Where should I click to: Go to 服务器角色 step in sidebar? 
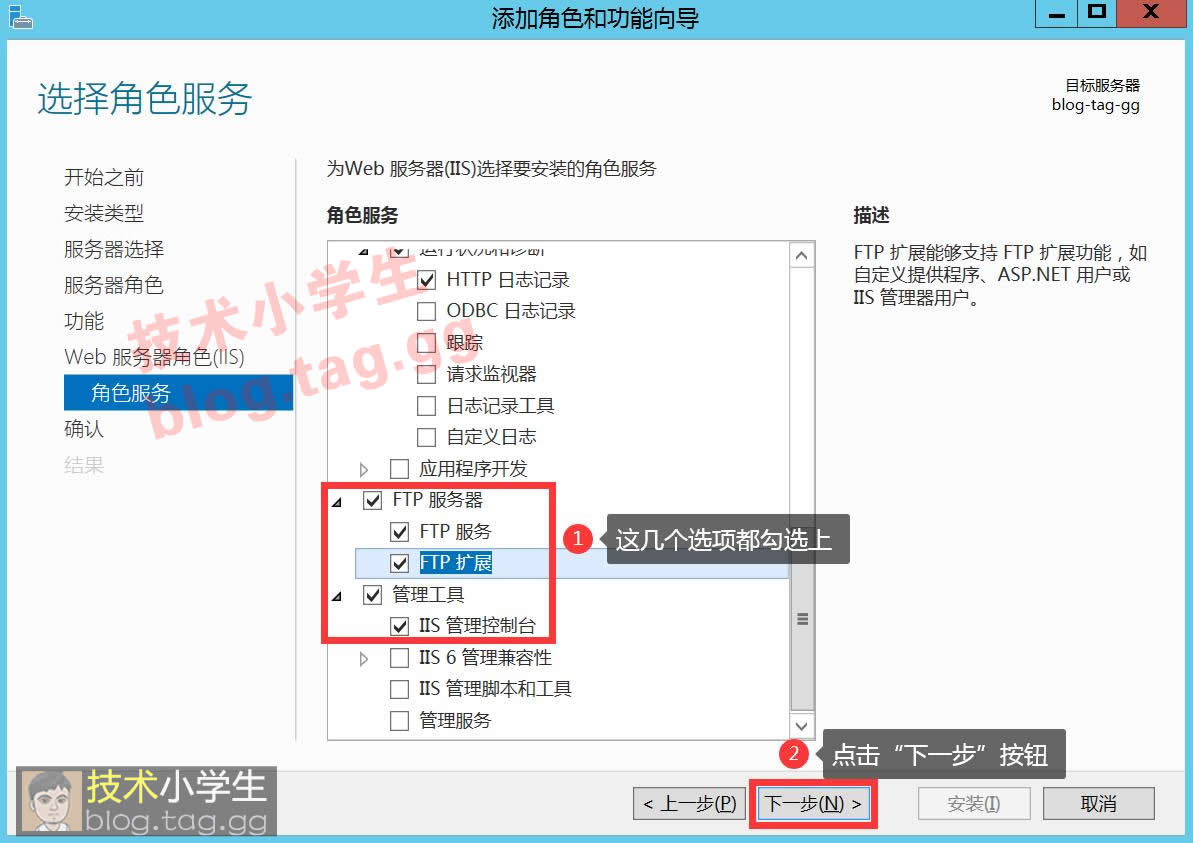coord(113,285)
